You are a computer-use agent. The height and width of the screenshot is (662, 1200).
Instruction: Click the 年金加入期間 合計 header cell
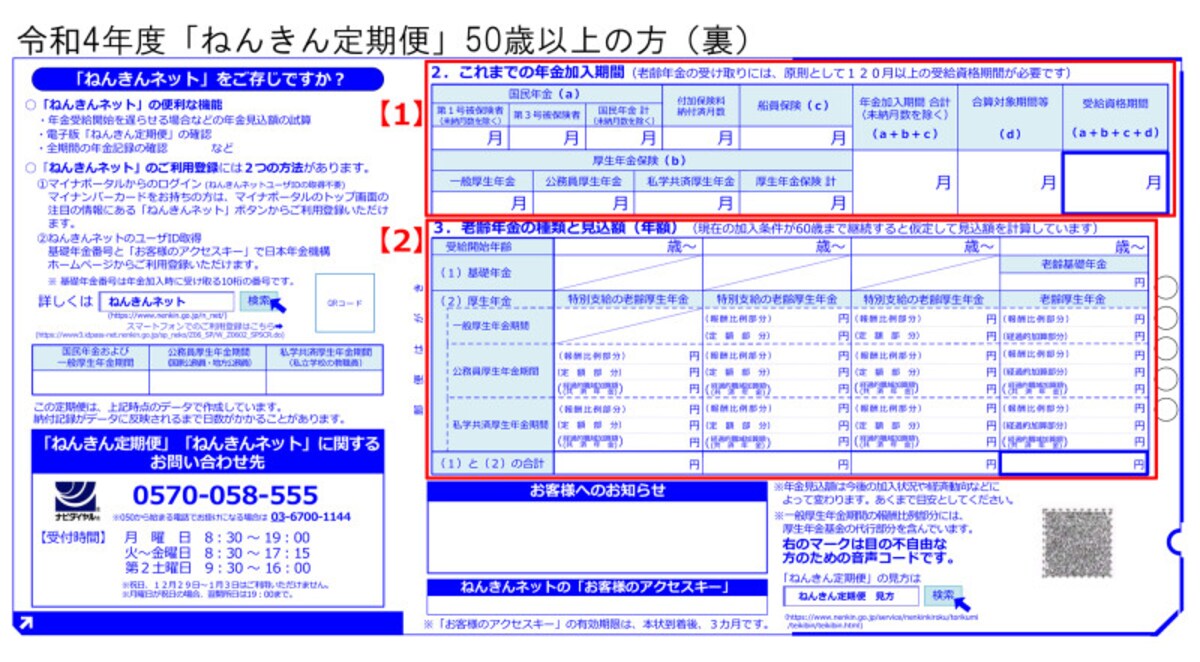tap(904, 117)
